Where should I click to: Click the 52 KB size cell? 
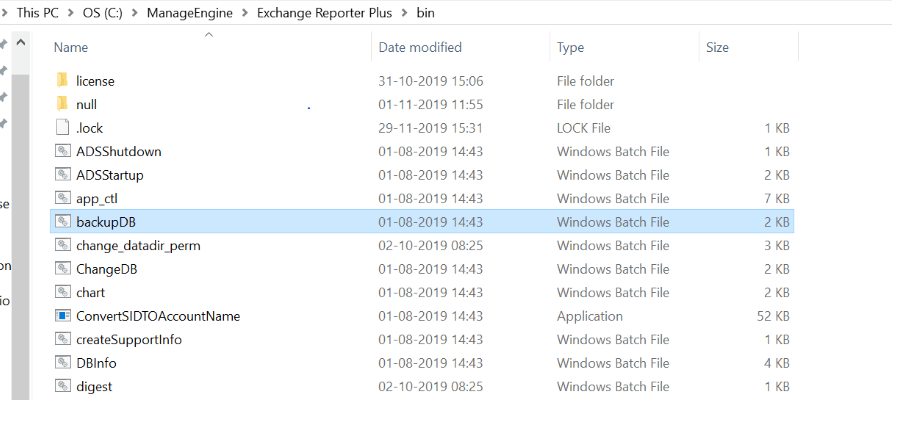point(772,316)
